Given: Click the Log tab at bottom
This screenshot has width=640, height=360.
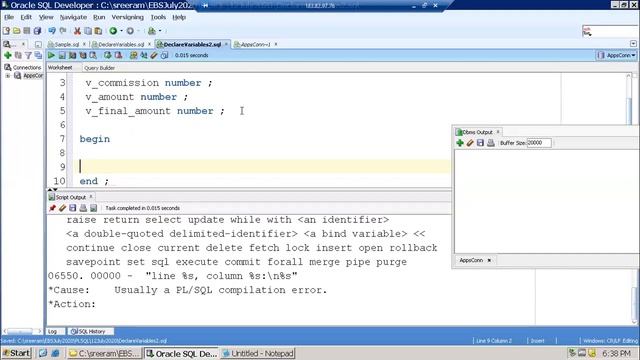Looking at the screenshot, I should [x=52, y=331].
